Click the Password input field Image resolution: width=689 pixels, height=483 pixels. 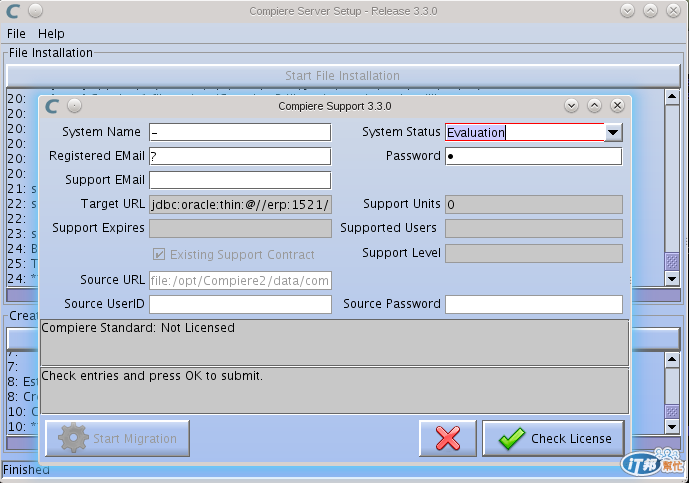534,156
